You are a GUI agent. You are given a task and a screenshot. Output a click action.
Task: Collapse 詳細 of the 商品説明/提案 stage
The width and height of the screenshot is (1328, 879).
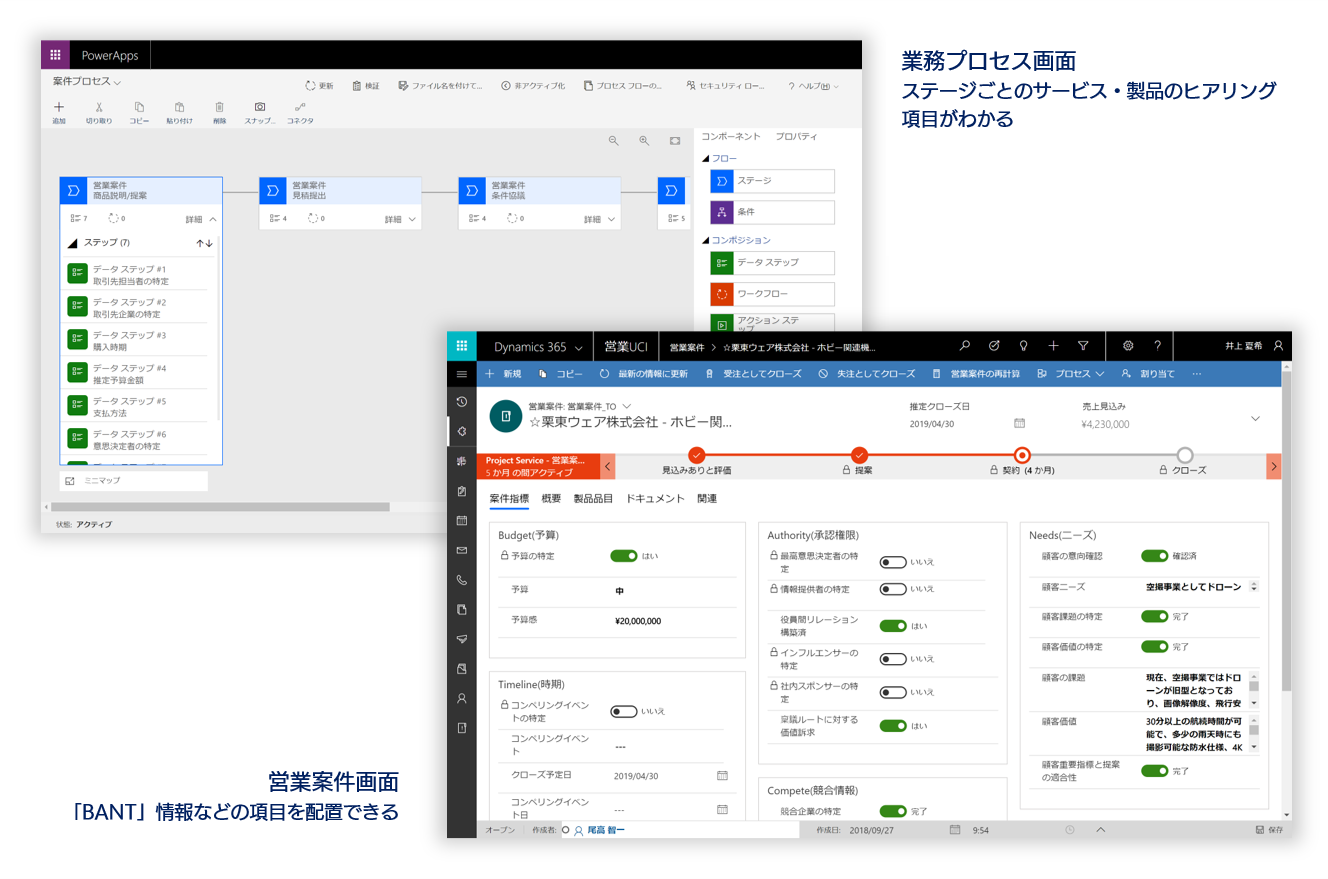tap(201, 218)
